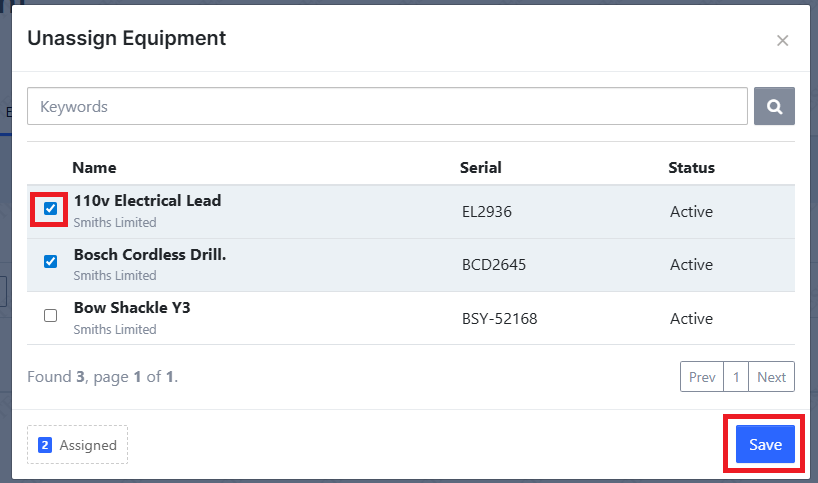Image resolution: width=818 pixels, height=483 pixels.
Task: Select page 1 in pagination
Action: pyautogui.click(x=736, y=377)
